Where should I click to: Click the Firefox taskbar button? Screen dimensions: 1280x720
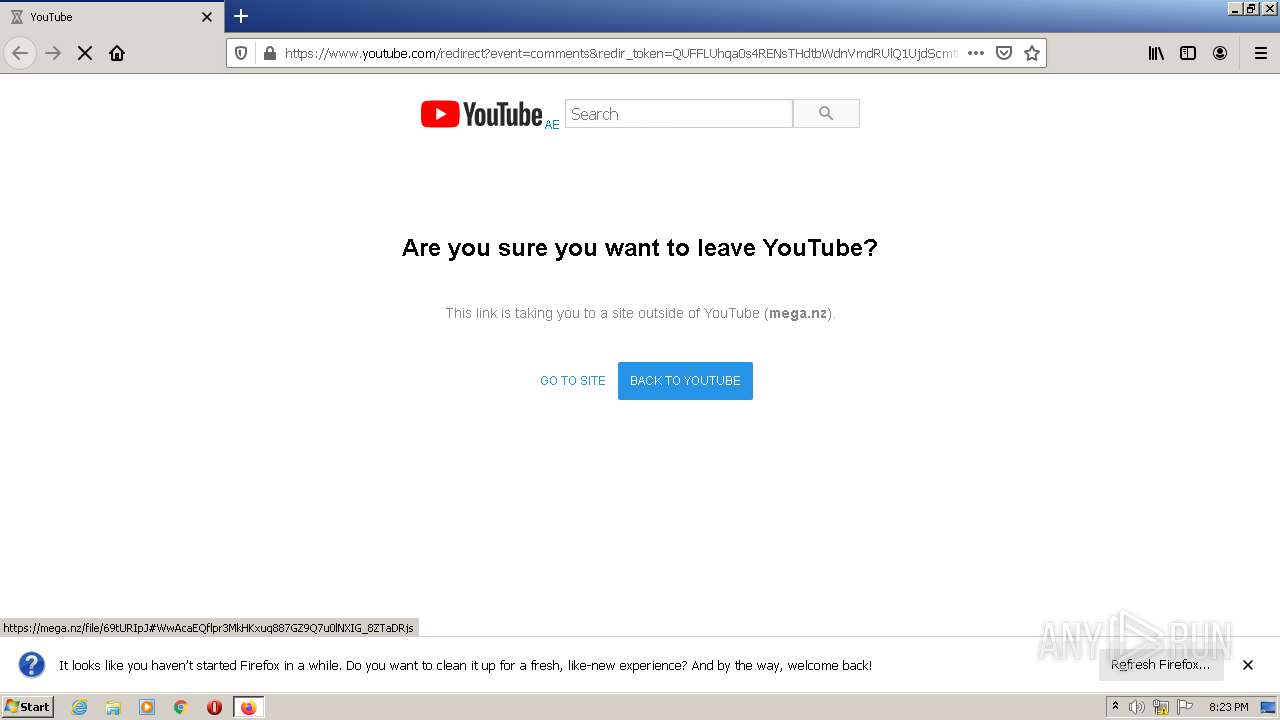pyautogui.click(x=248, y=707)
